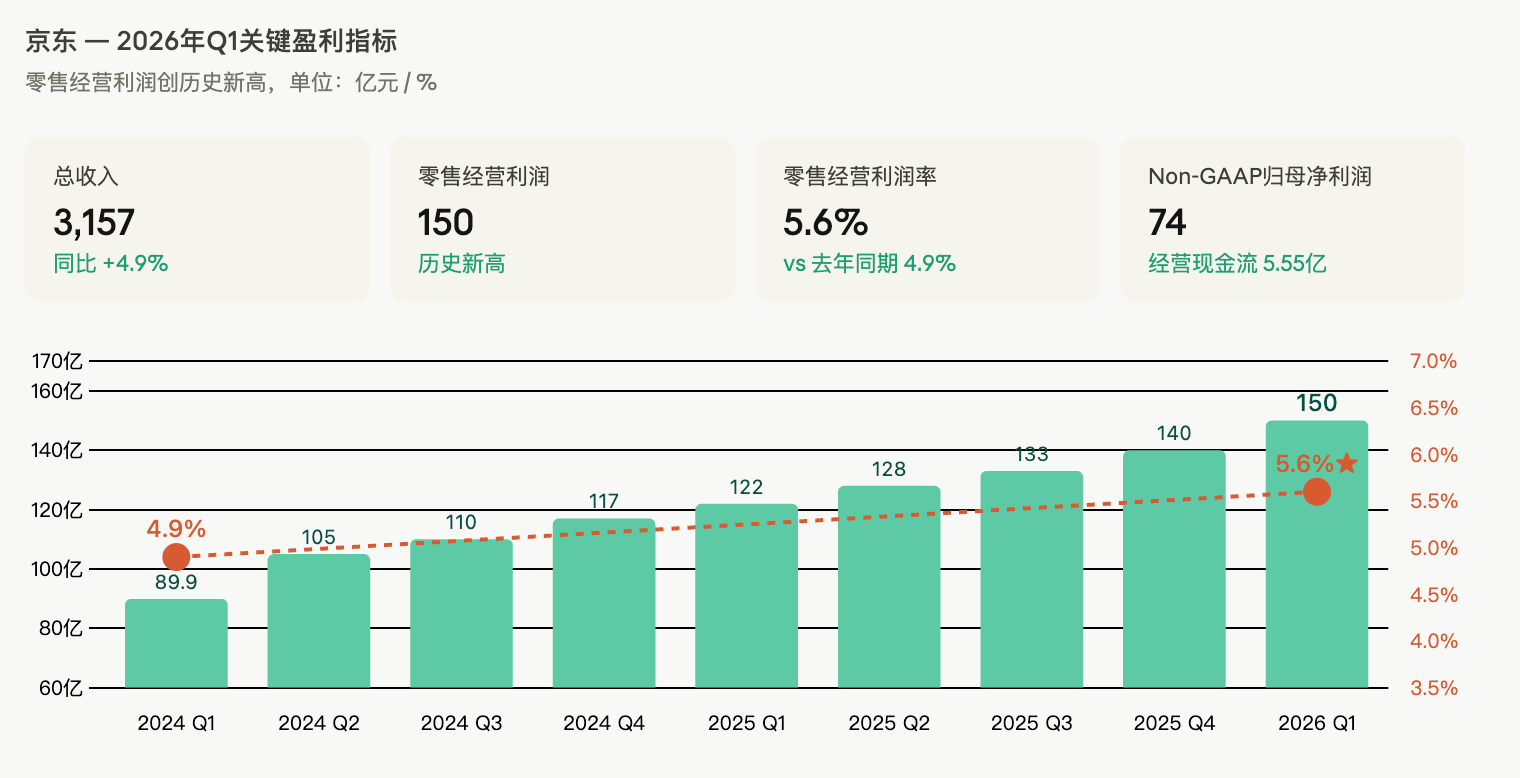The height and width of the screenshot is (778, 1520).
Task: Select the 总收入 card label
Action: click(86, 177)
